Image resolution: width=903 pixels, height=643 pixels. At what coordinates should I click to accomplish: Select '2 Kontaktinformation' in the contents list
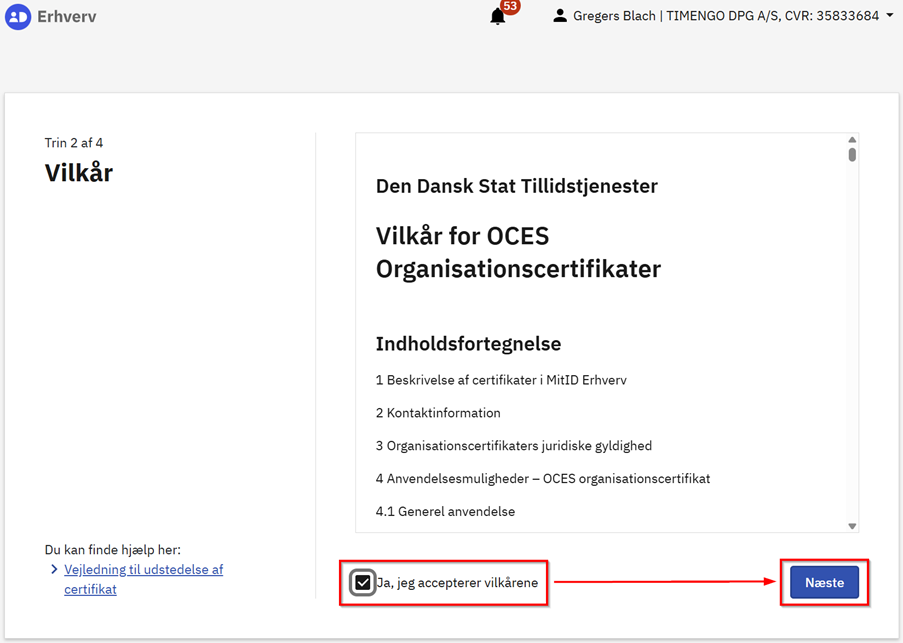point(438,413)
